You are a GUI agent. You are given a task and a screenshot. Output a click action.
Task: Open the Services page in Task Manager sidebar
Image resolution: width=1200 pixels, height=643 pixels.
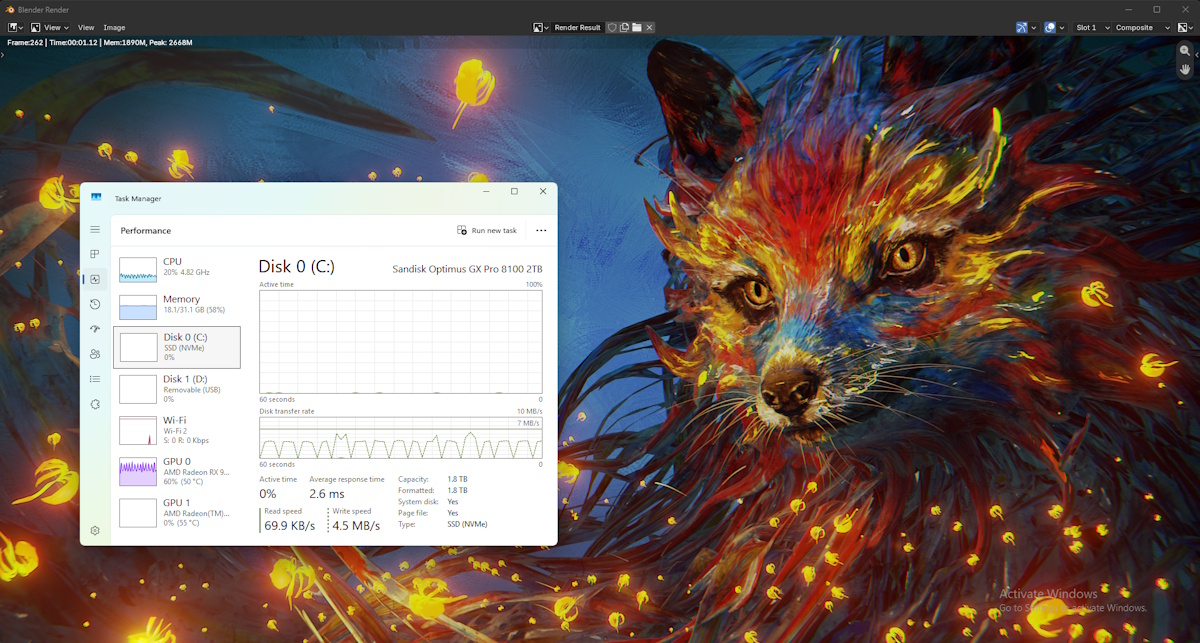click(x=95, y=404)
